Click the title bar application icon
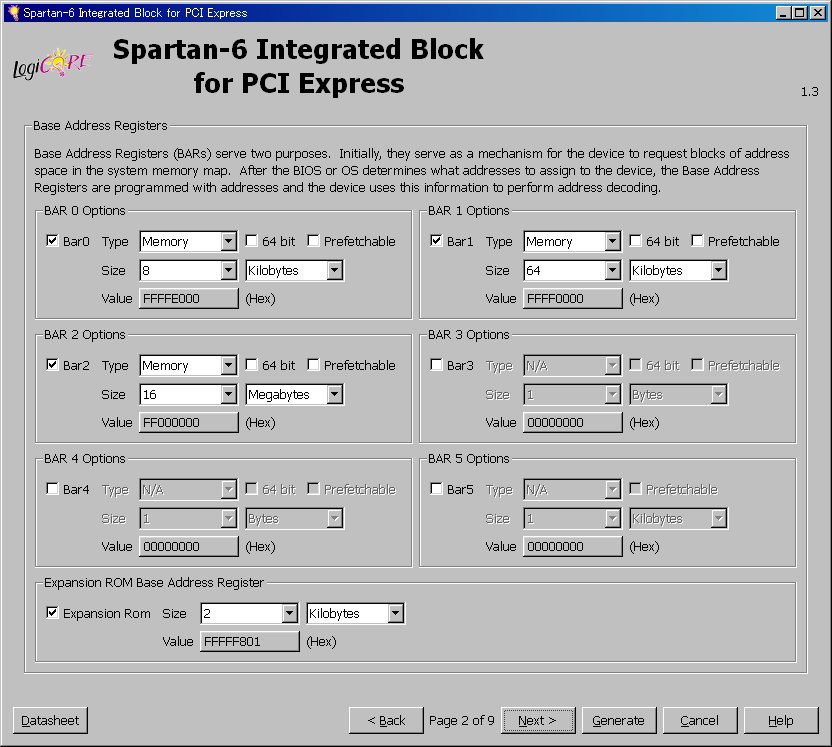 [x=12, y=12]
